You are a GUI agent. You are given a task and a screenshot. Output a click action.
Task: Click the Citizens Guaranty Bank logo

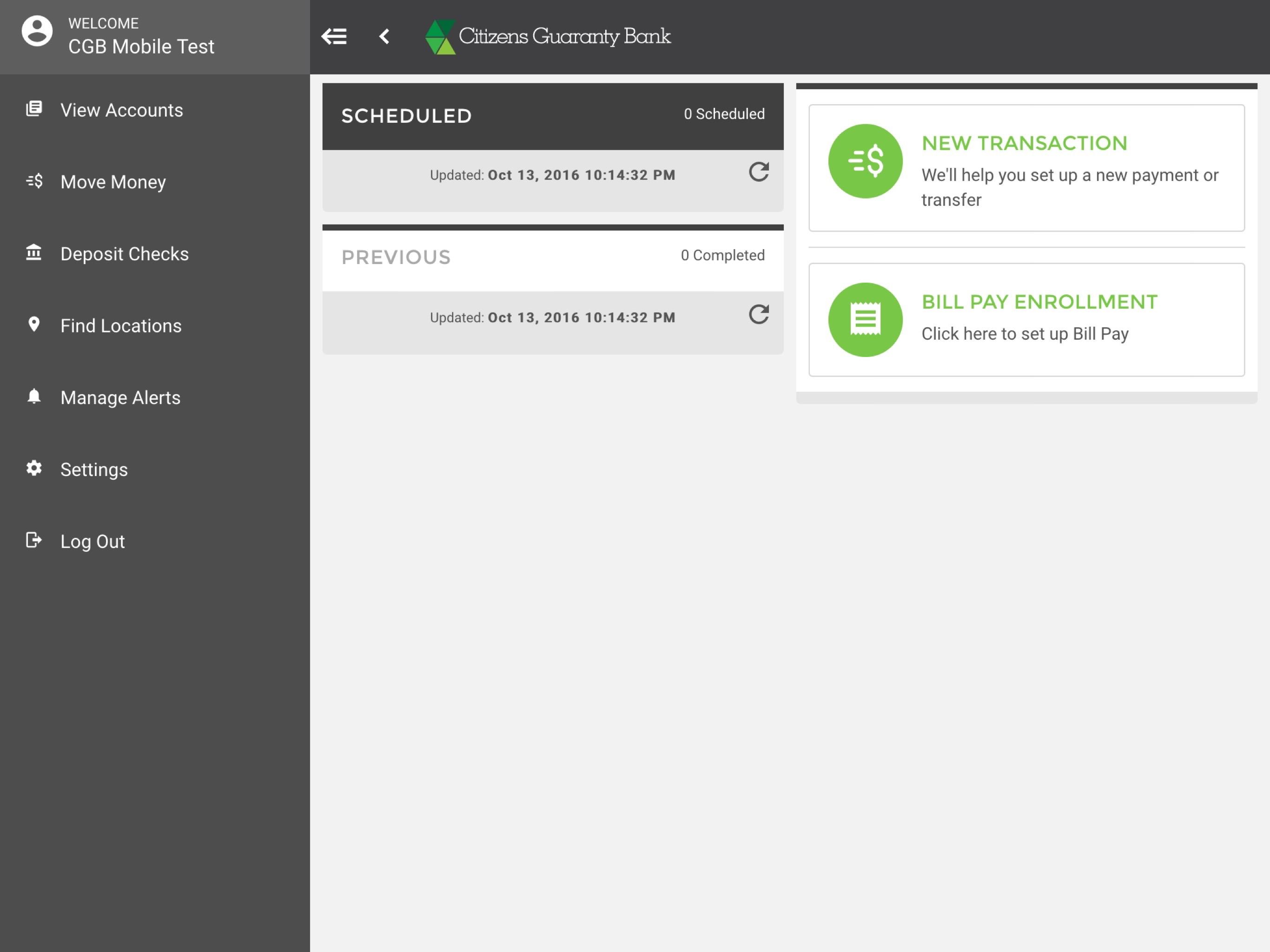point(548,37)
